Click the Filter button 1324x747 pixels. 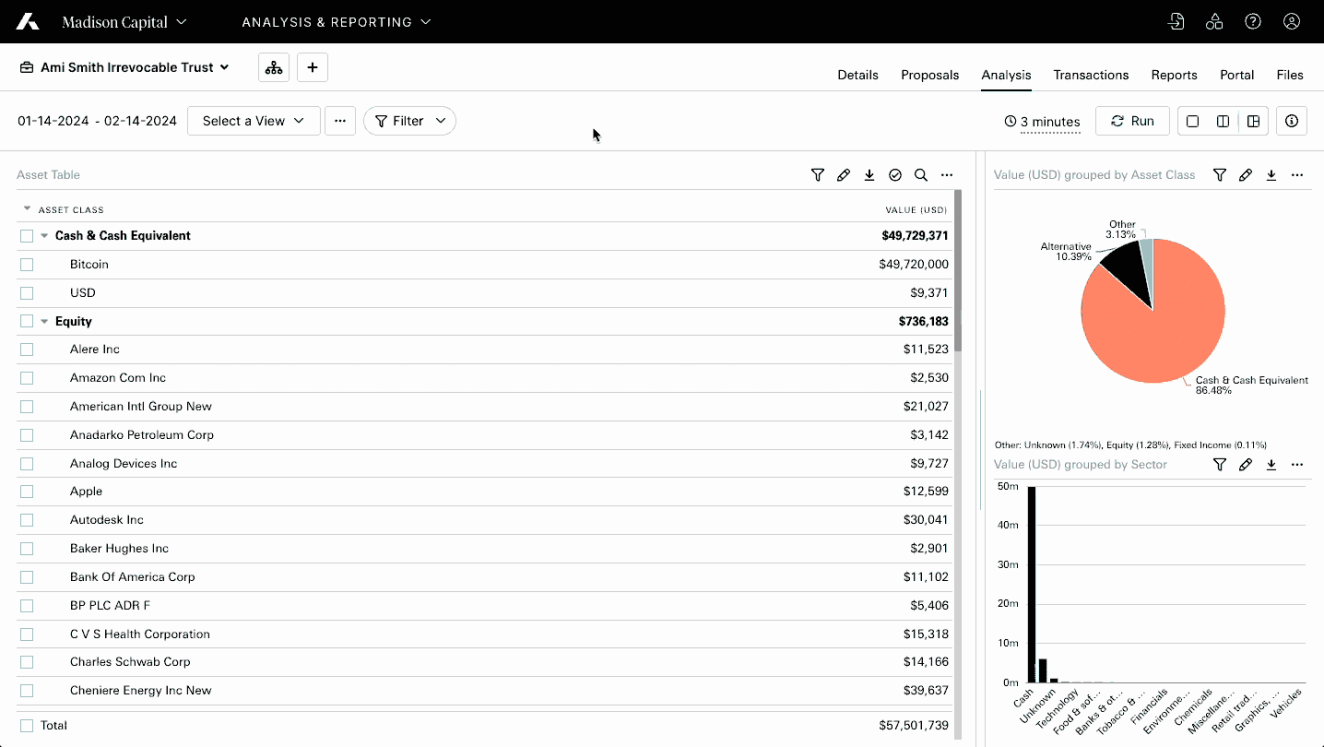point(409,121)
